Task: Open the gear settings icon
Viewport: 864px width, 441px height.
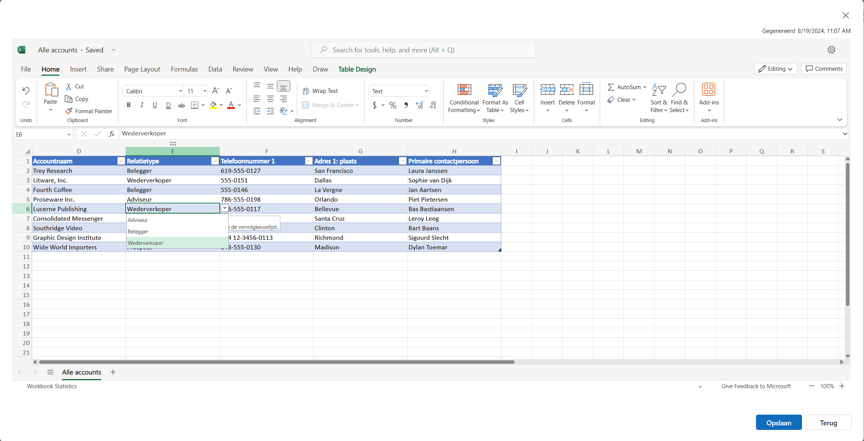Action: [x=831, y=50]
